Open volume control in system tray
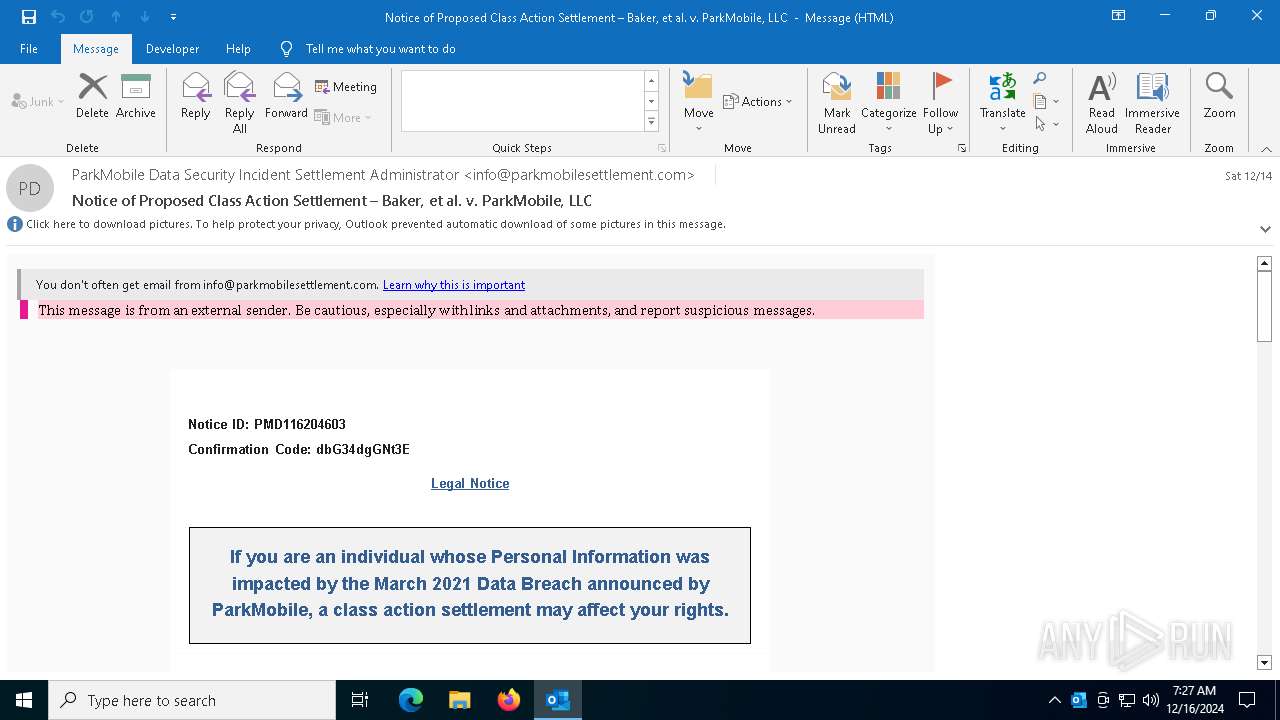This screenshot has width=1280, height=720. click(1151, 700)
